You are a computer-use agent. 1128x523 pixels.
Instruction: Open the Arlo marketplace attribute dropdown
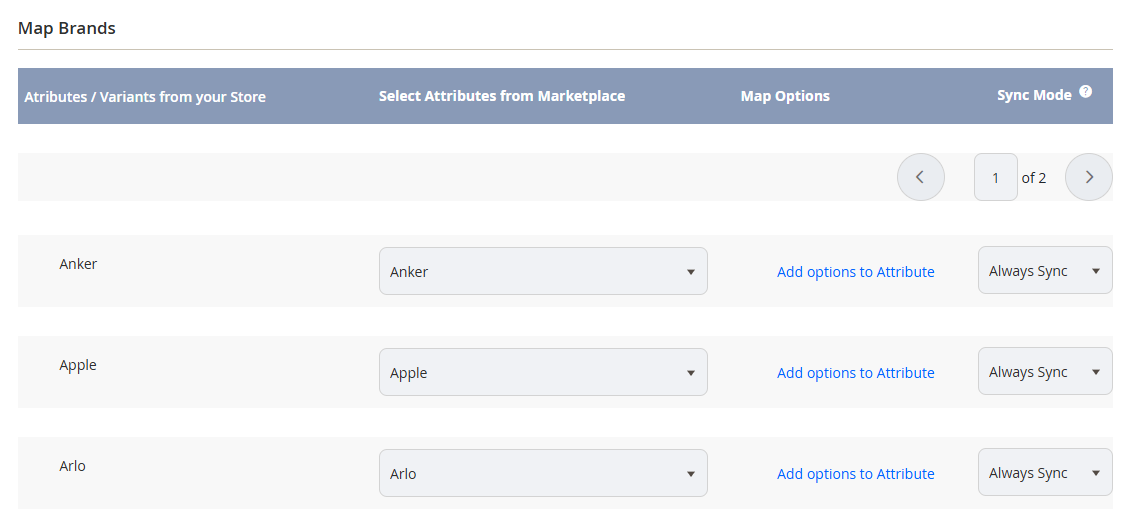pos(543,473)
